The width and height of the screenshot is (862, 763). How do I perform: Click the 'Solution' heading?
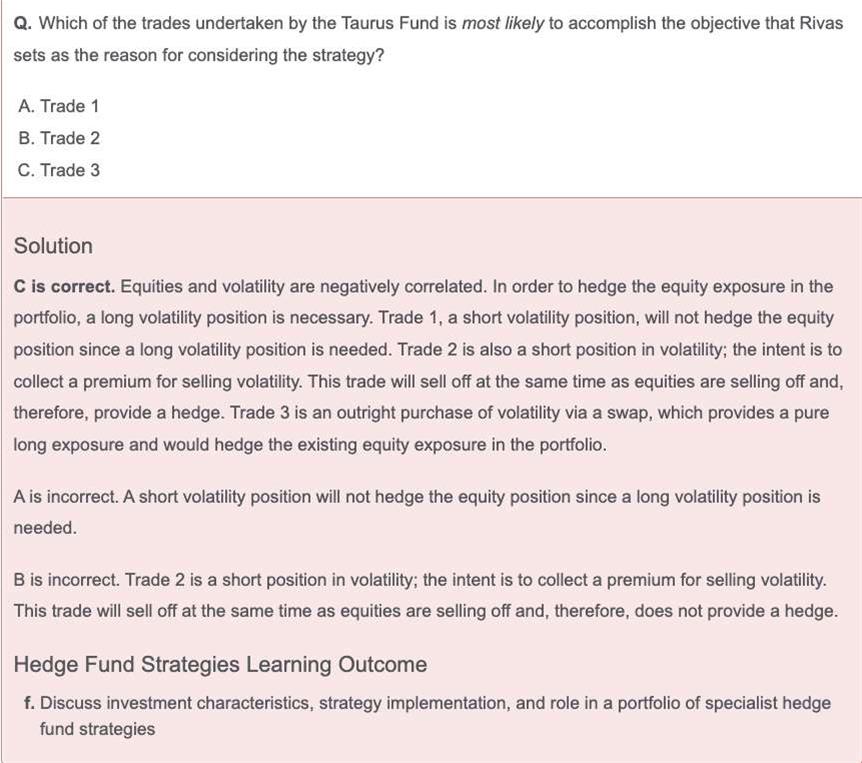point(53,246)
